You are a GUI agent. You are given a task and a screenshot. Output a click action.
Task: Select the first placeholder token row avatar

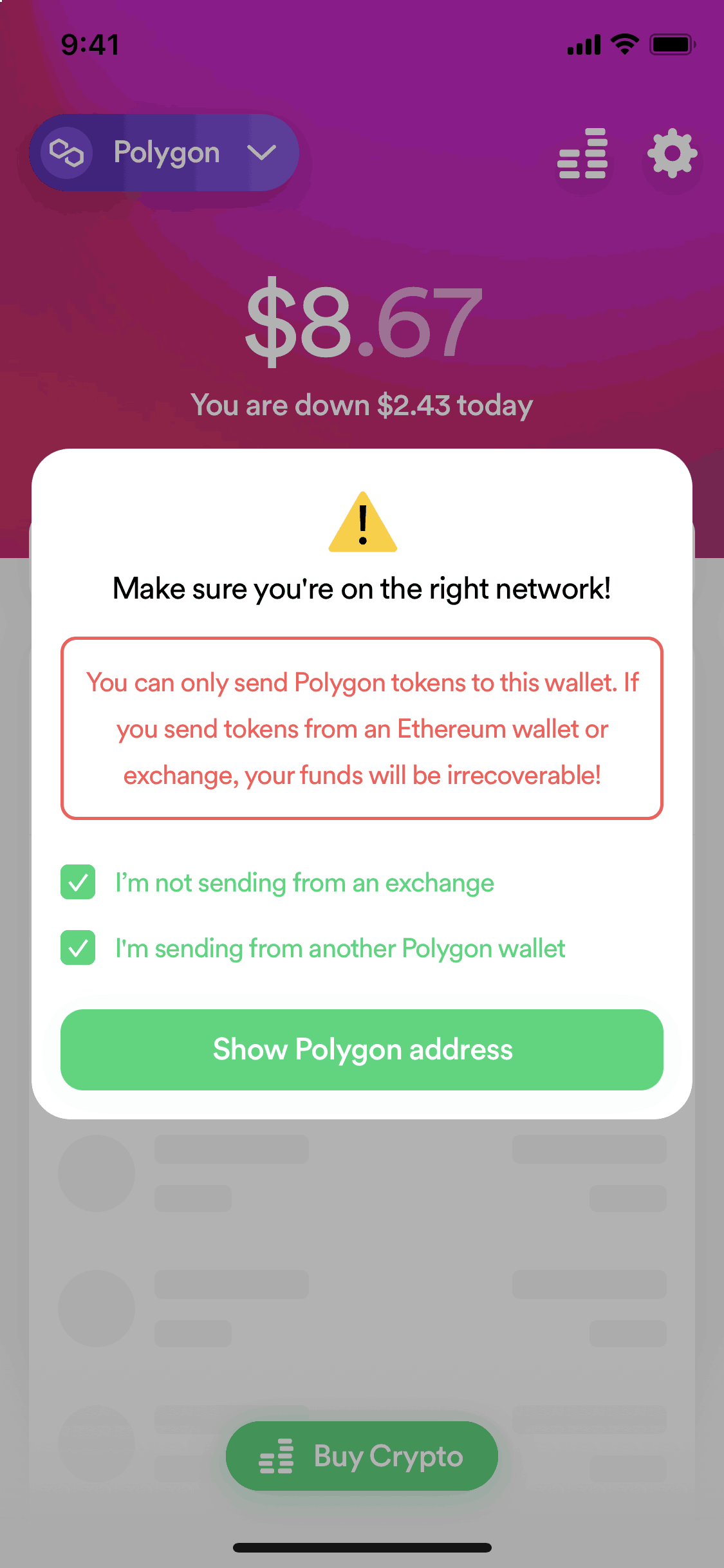(x=97, y=1173)
